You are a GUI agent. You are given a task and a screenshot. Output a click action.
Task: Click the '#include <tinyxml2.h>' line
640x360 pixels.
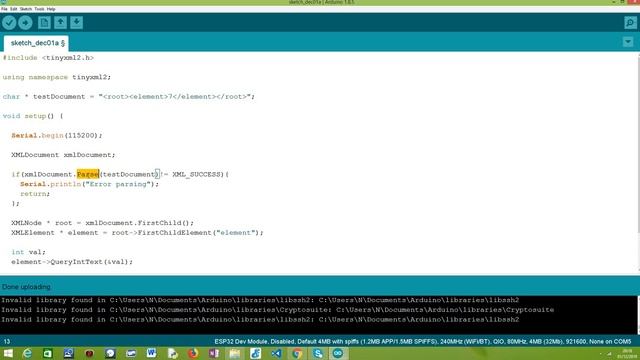pyautogui.click(x=48, y=58)
